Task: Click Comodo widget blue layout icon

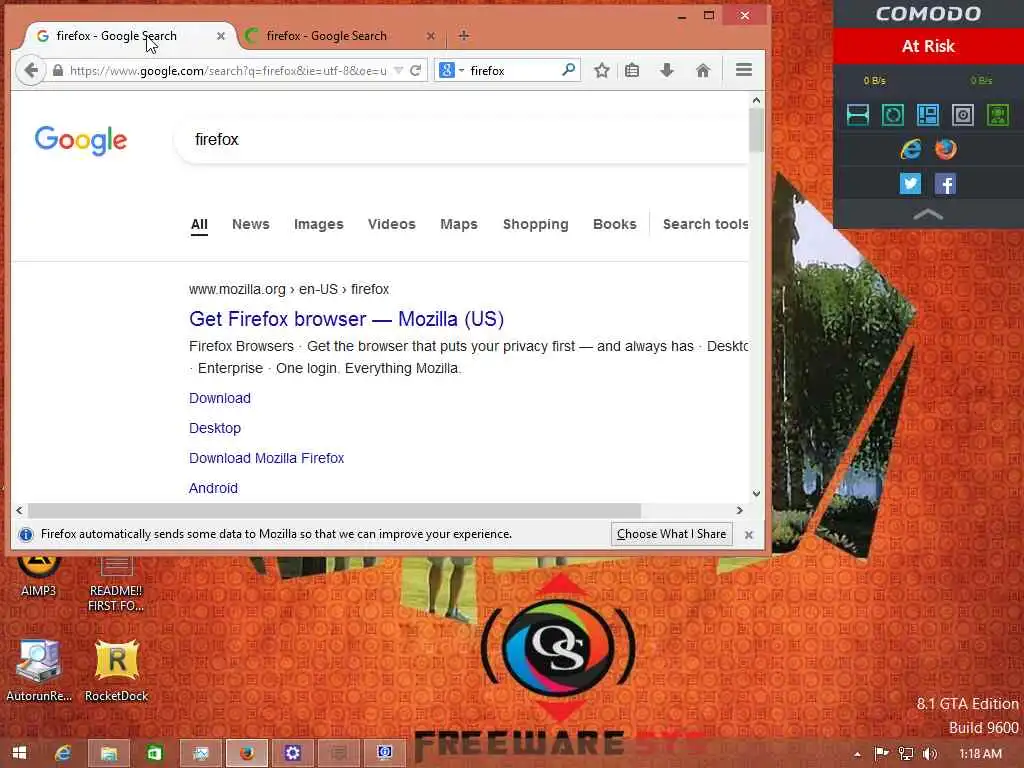Action: [x=927, y=115]
